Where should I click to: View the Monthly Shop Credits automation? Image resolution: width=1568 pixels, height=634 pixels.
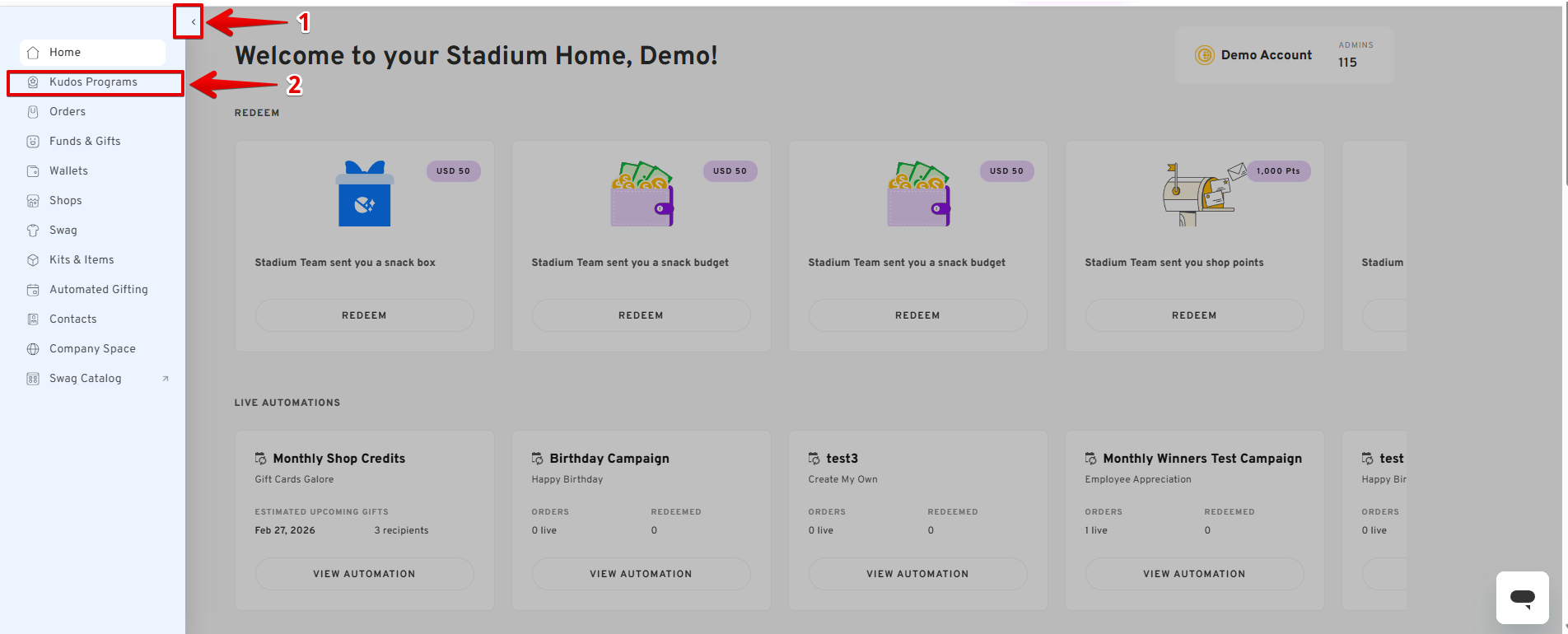(364, 574)
